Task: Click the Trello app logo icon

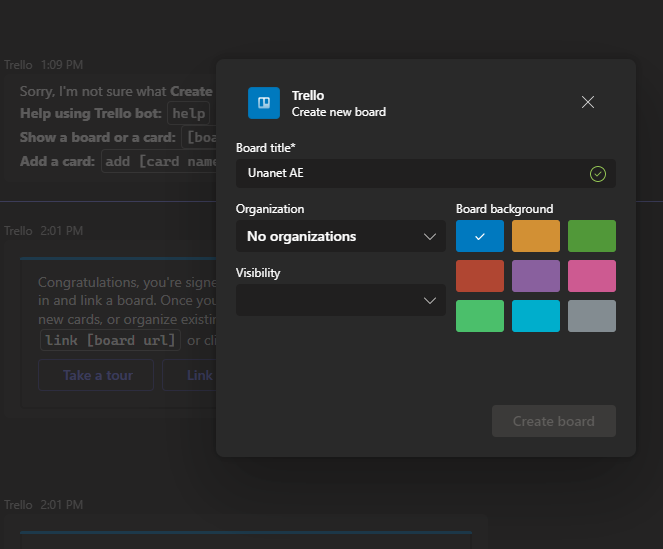Action: pyautogui.click(x=263, y=103)
